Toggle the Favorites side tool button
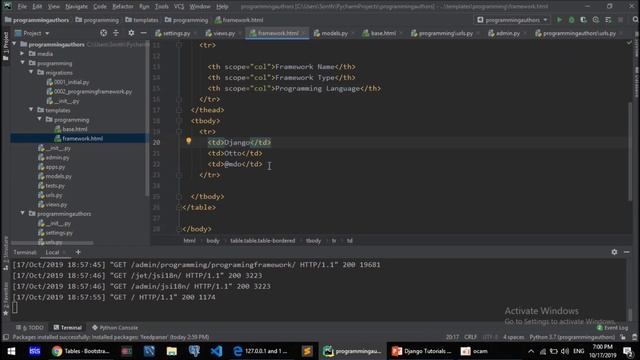The width and height of the screenshot is (640, 360). click(x=5, y=299)
